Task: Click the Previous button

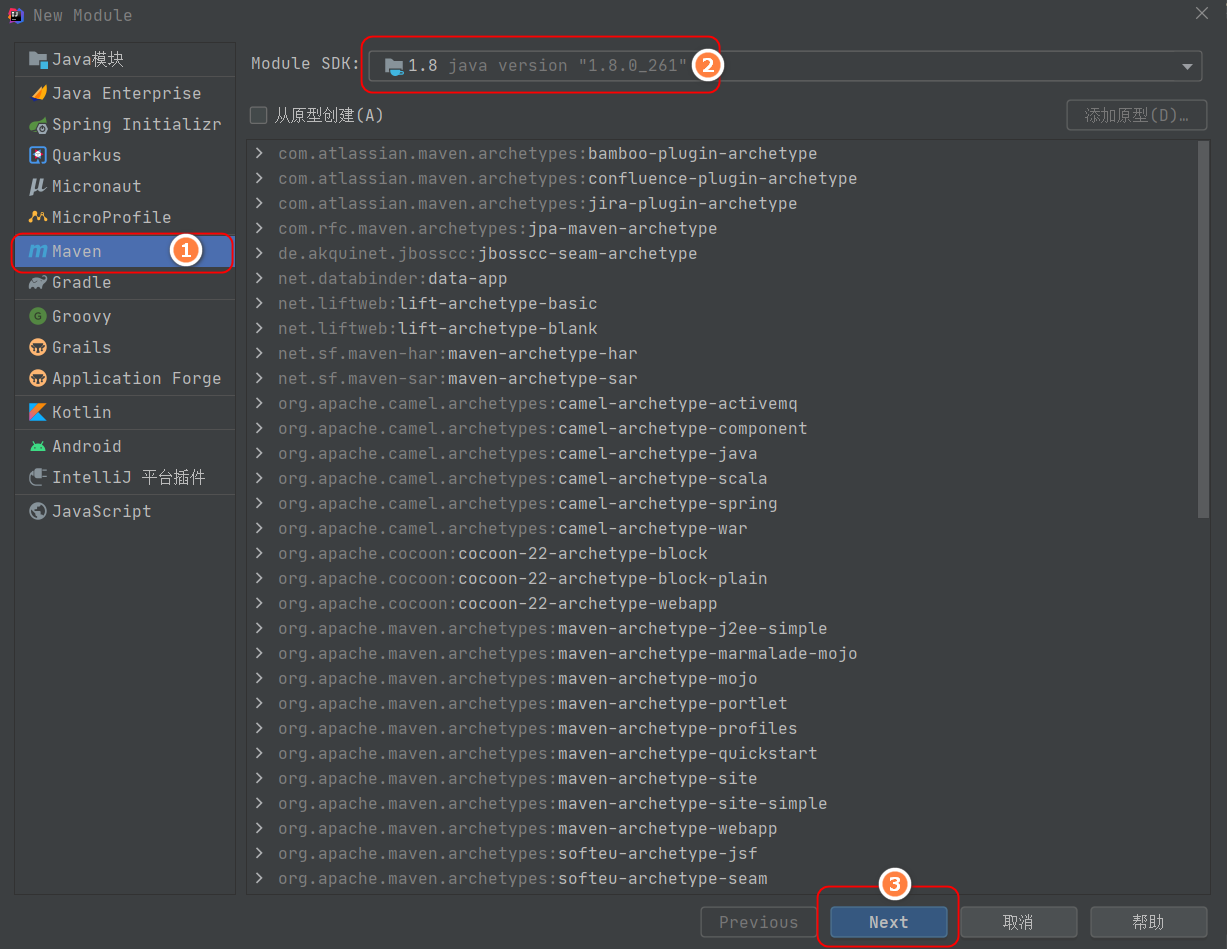Action: click(759, 922)
